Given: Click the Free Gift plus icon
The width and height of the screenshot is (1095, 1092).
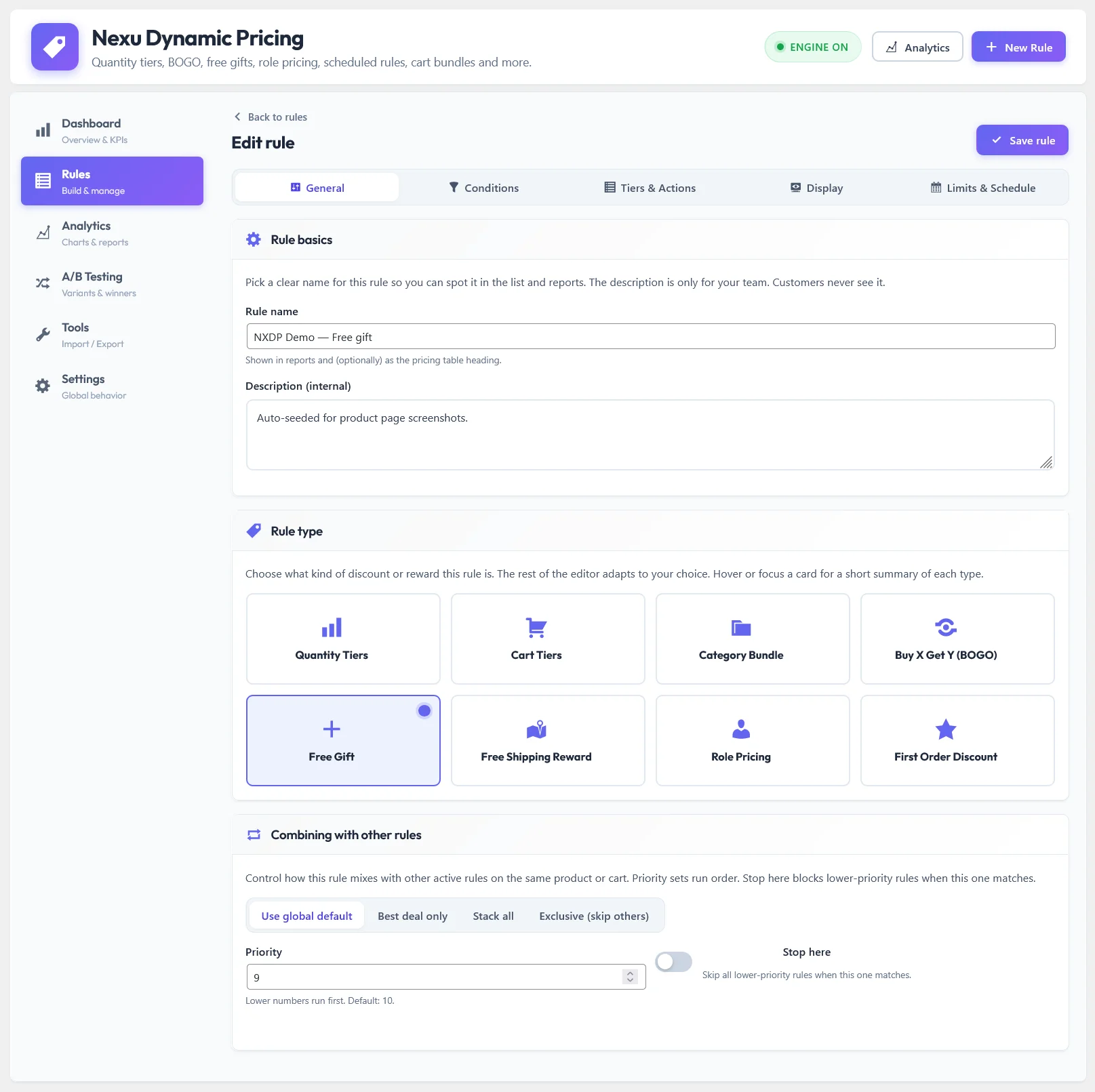Looking at the screenshot, I should tap(332, 729).
